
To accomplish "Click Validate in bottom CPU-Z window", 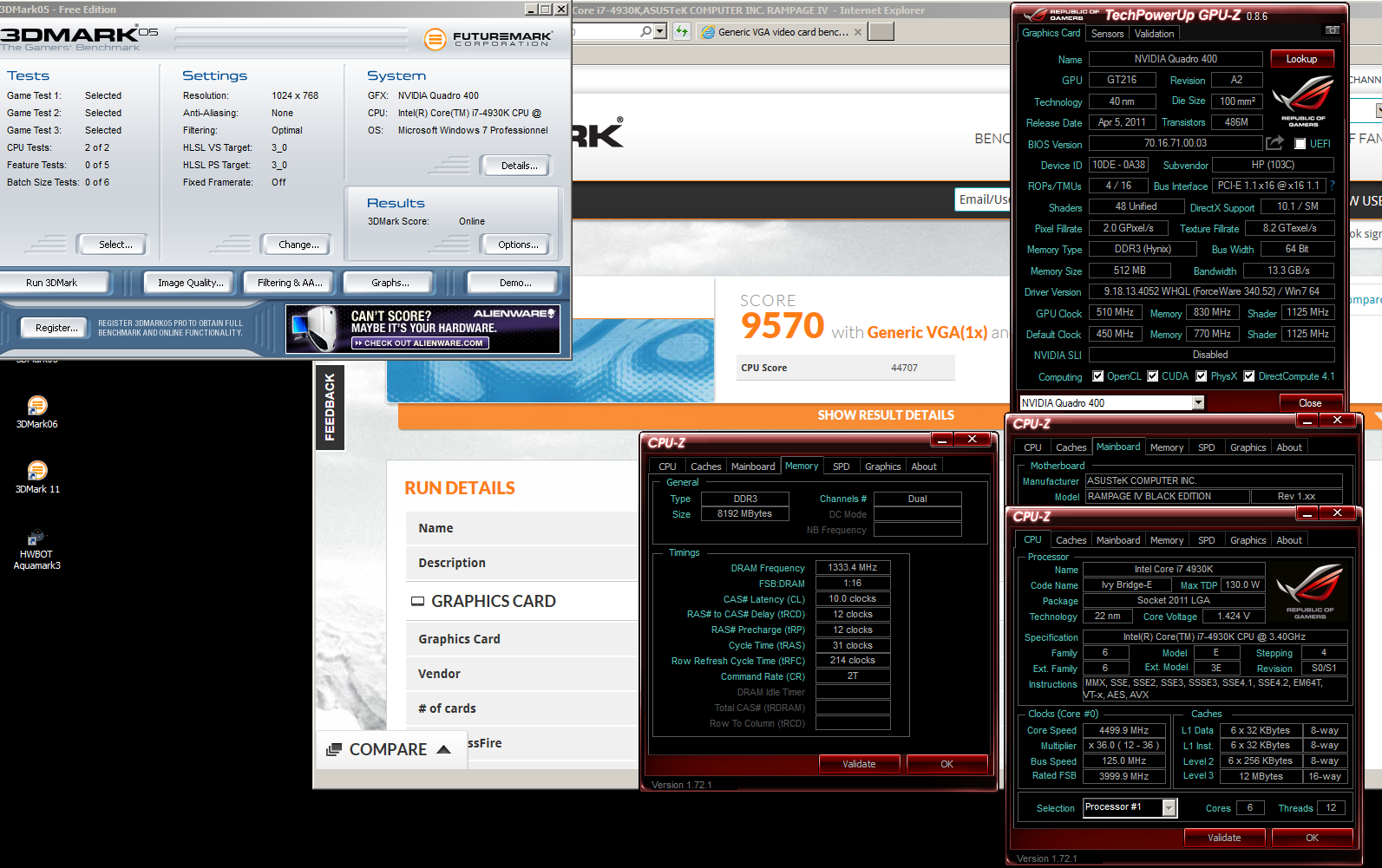I will [x=1224, y=838].
